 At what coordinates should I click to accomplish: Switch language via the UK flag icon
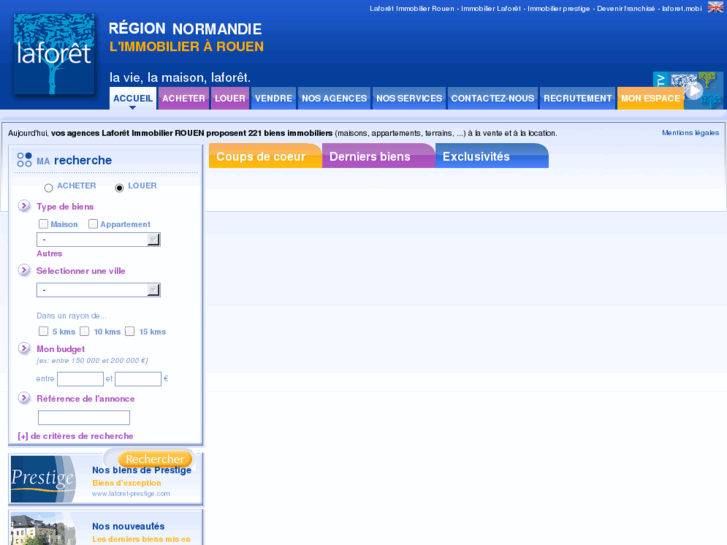[x=715, y=7]
